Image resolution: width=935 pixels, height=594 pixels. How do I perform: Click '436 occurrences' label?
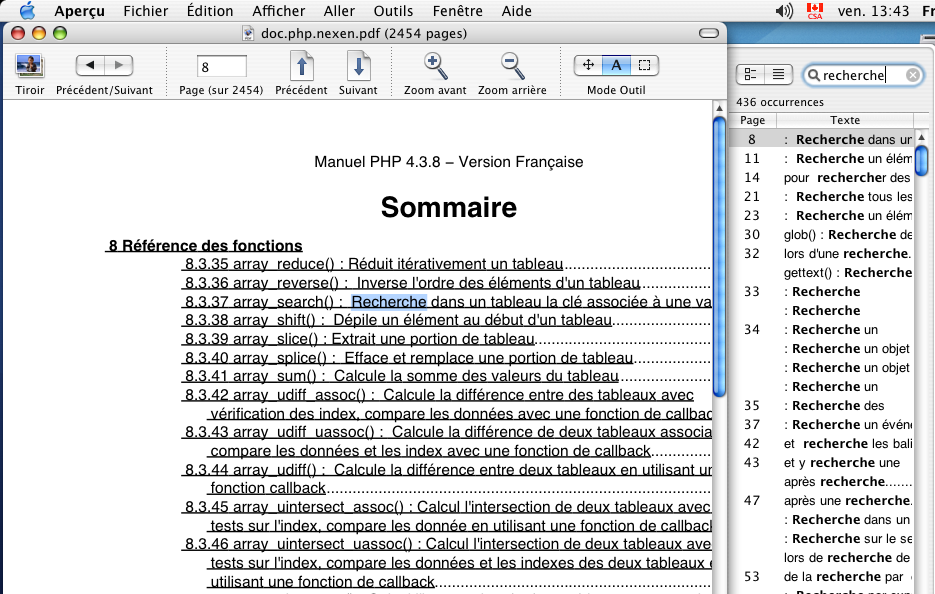[779, 102]
